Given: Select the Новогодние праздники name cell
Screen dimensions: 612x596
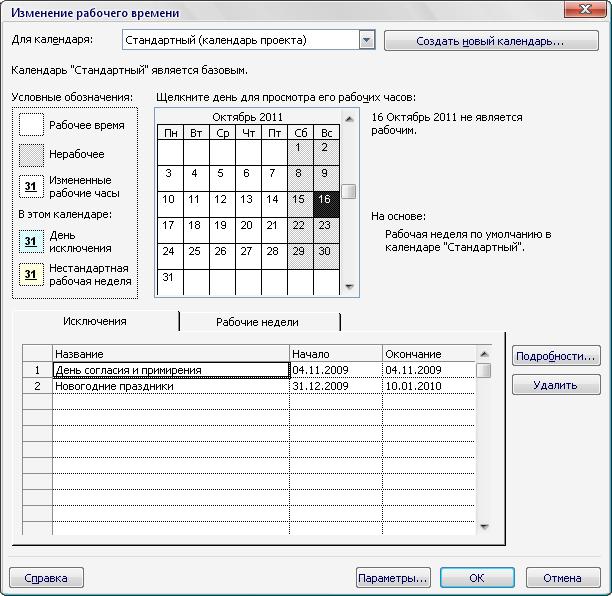Looking at the screenshot, I should [x=171, y=386].
